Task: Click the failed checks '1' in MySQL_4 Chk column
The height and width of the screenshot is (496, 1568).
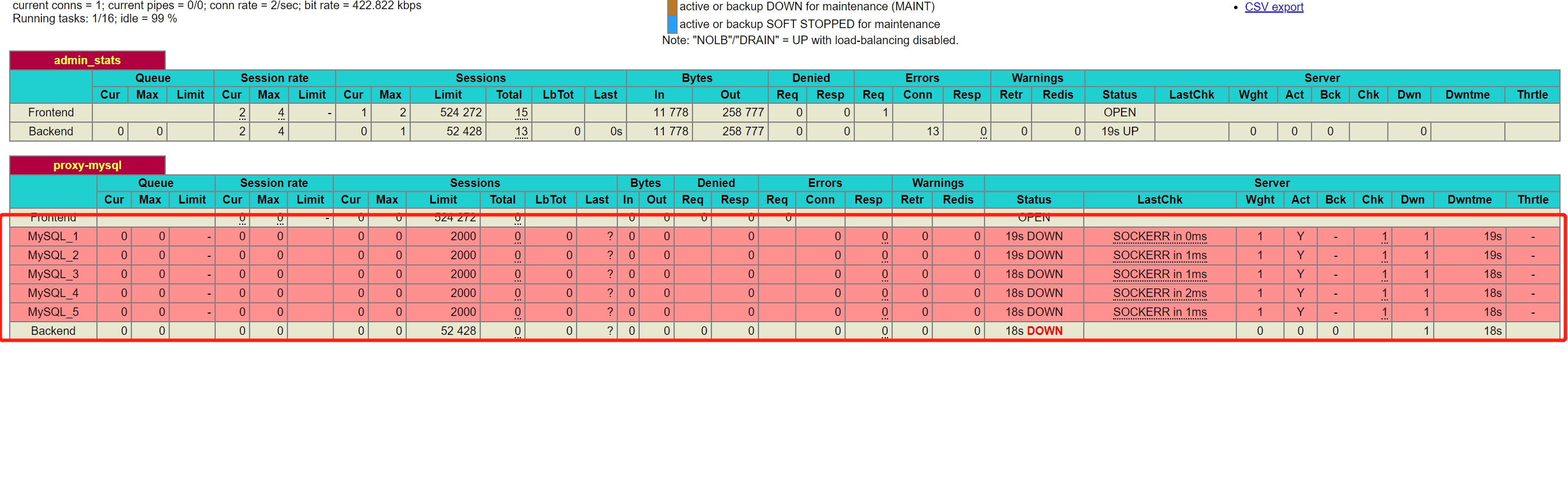Action: tap(1384, 293)
